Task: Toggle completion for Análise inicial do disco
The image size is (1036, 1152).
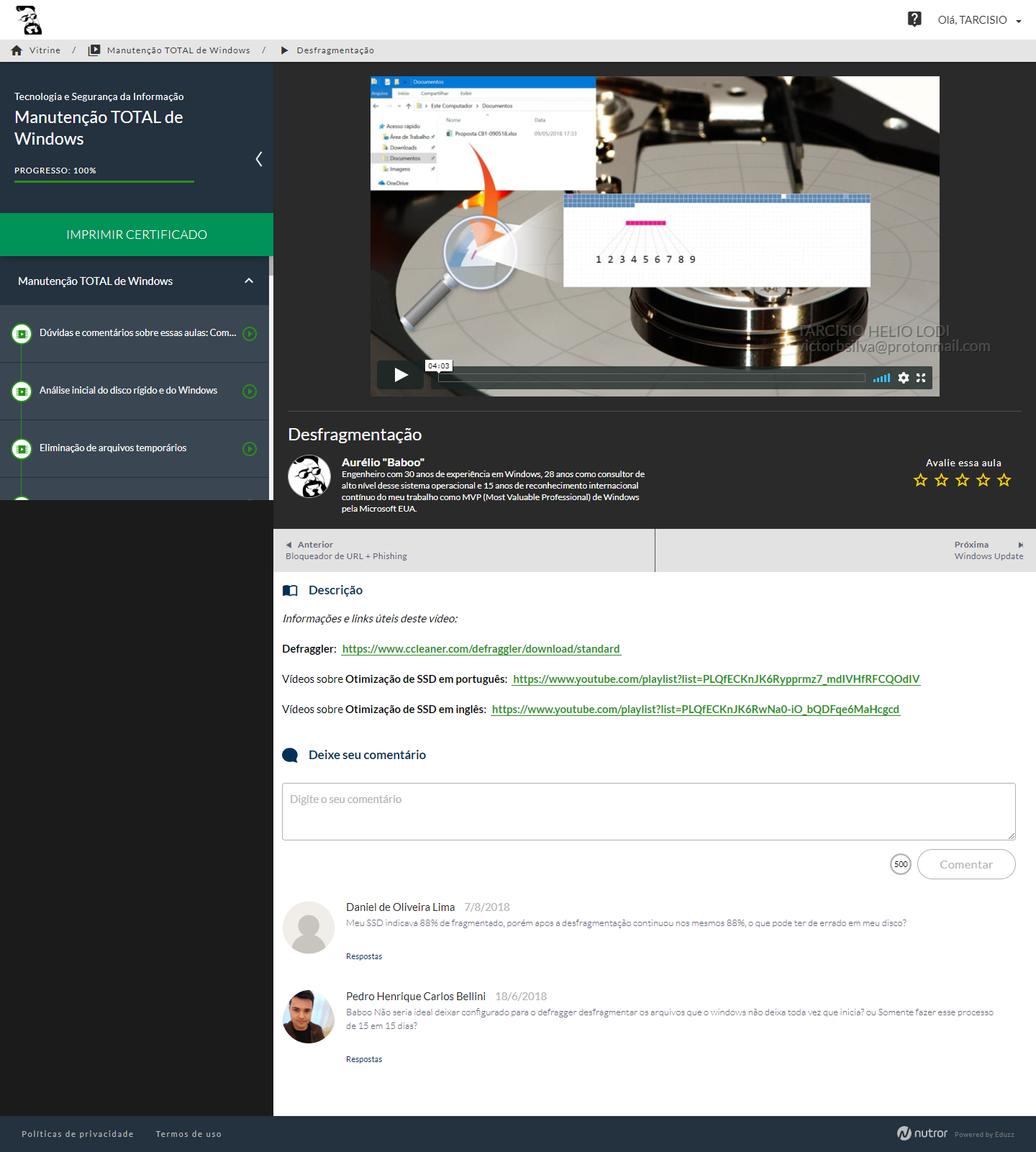Action: (x=250, y=391)
